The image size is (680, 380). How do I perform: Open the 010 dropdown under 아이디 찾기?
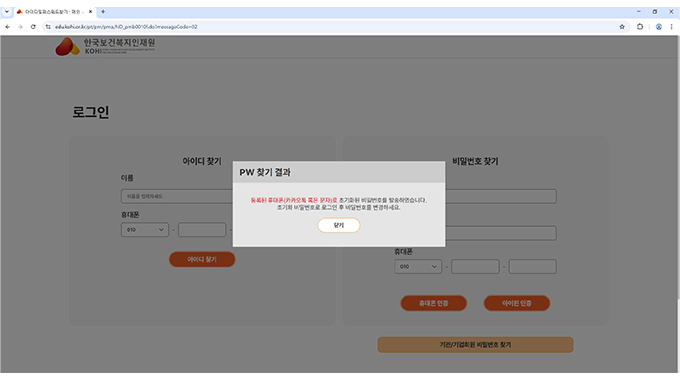click(x=145, y=229)
